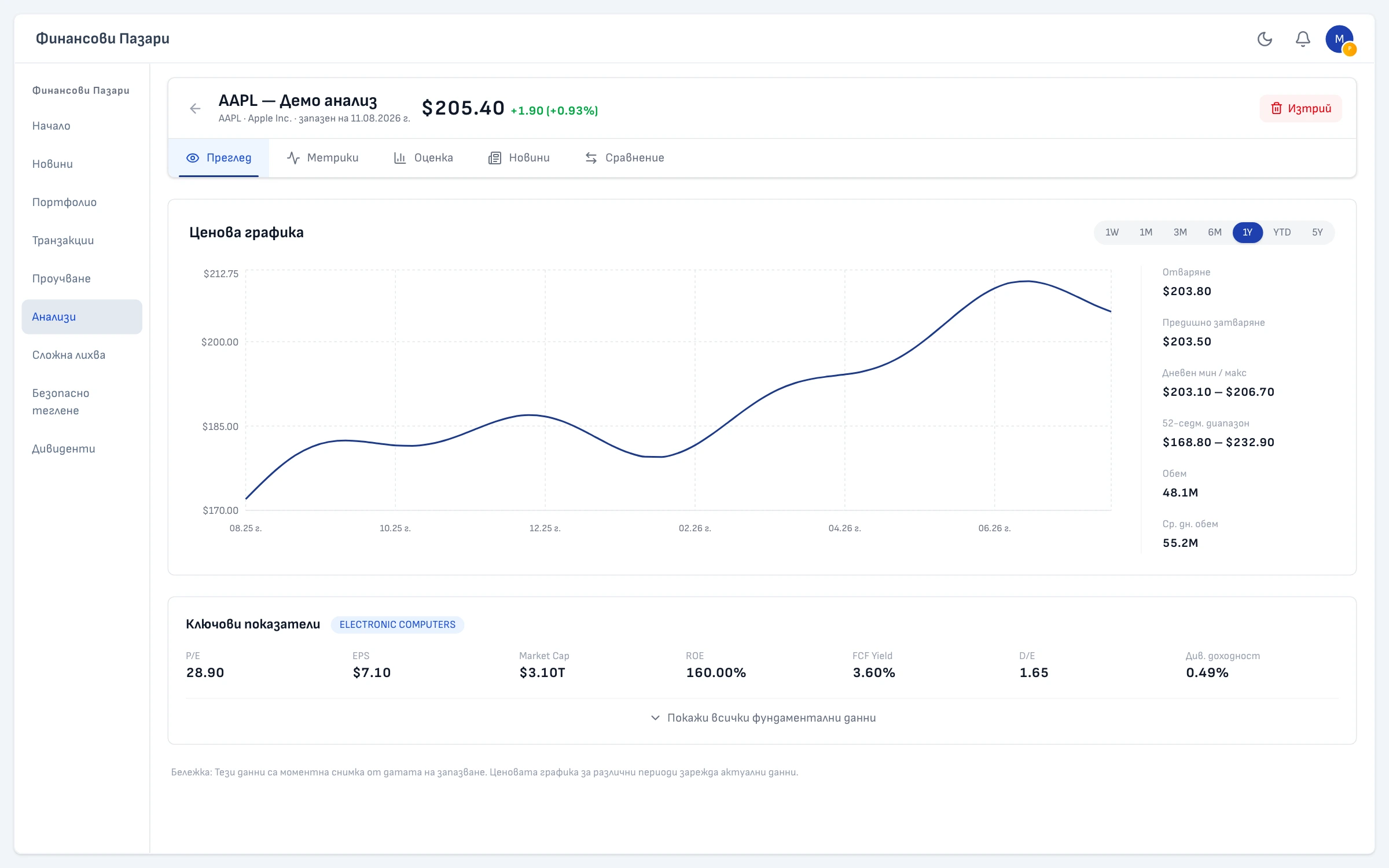Click the $205.40 current price
1389x868 pixels.
[x=463, y=108]
